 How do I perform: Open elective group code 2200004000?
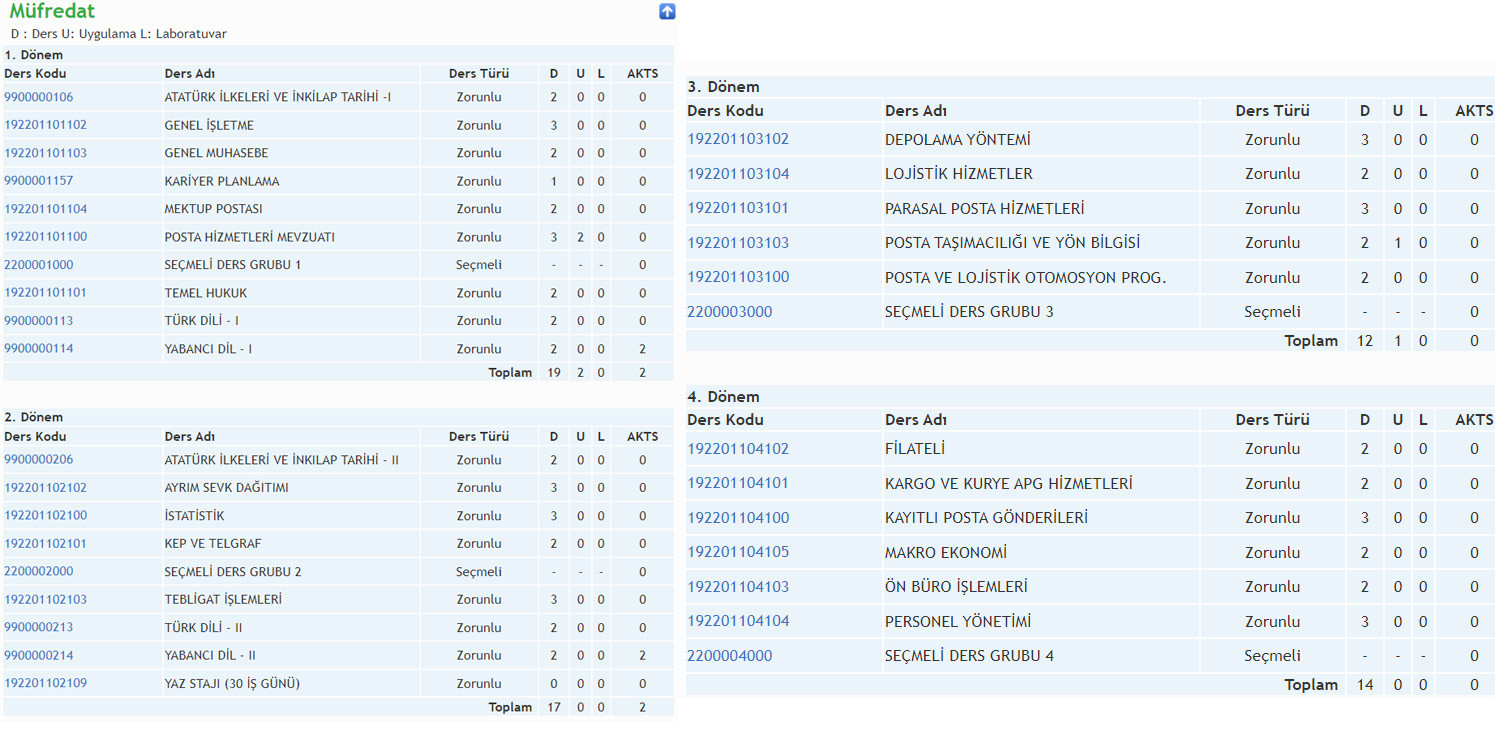tap(730, 656)
